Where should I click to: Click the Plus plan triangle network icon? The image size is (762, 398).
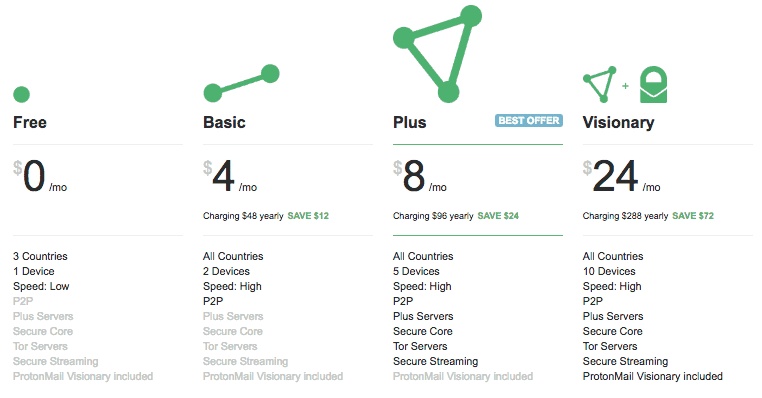(x=437, y=54)
